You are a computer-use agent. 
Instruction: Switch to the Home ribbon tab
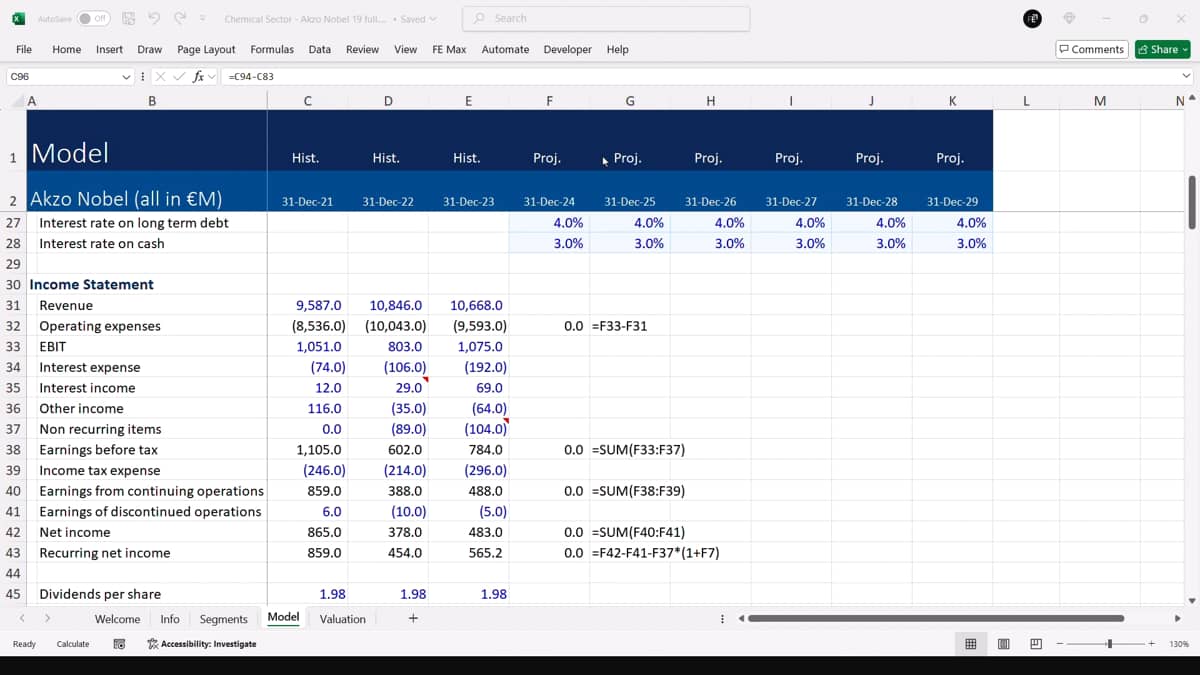[x=67, y=49]
